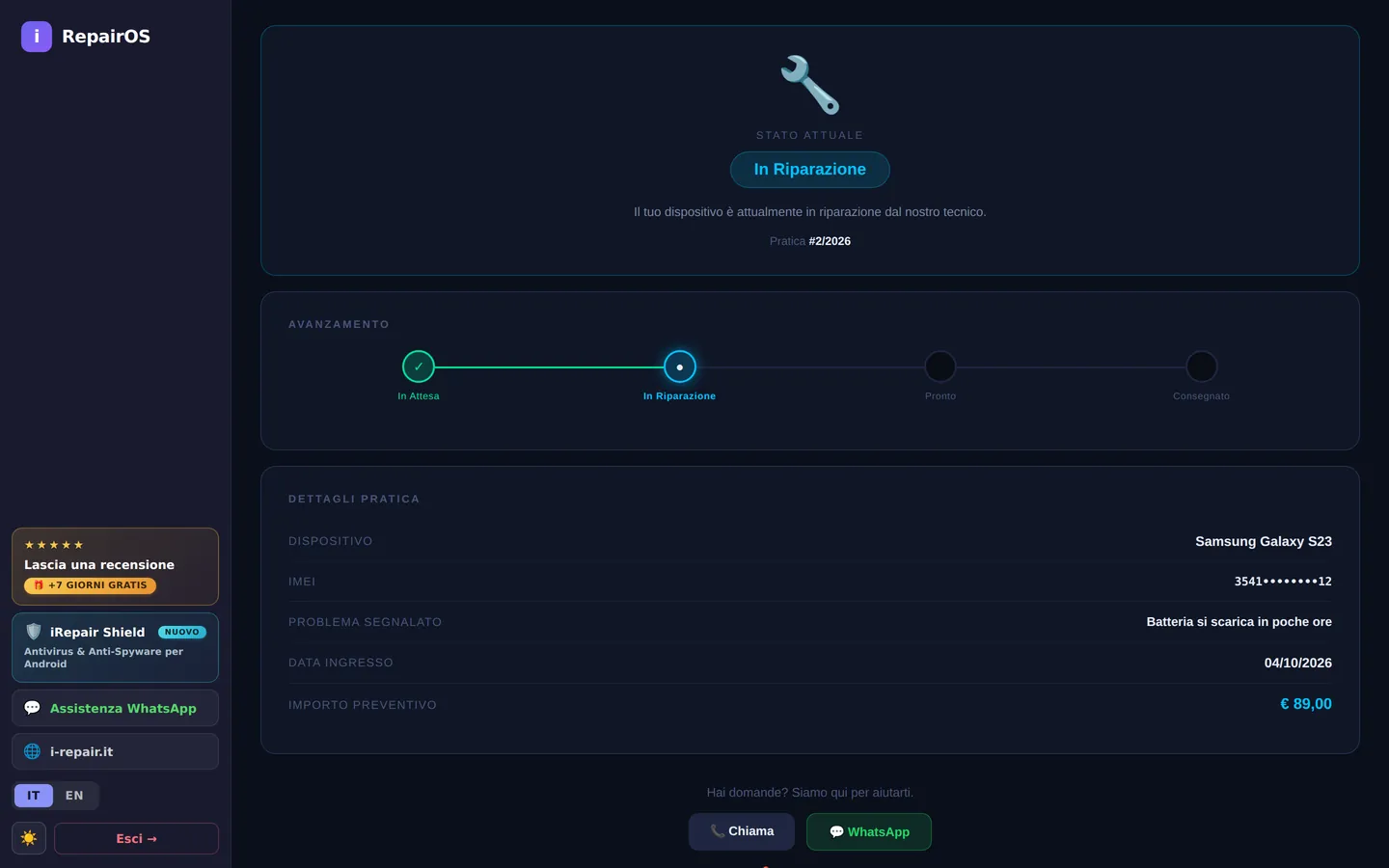Viewport: 1389px width, 868px height.
Task: Click the globe icon next to i-repair.it
Action: coord(32,751)
